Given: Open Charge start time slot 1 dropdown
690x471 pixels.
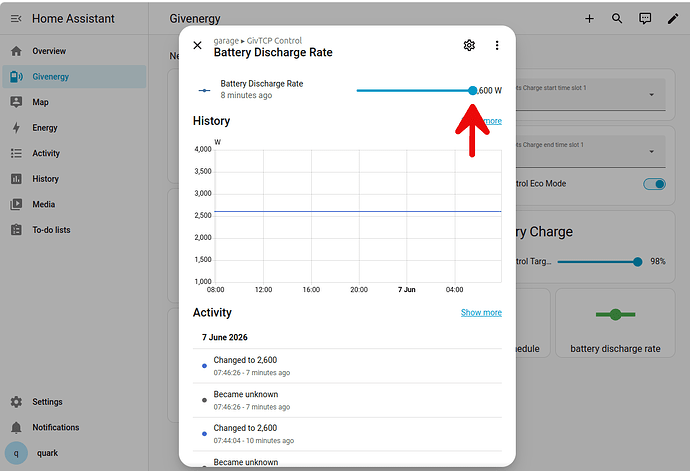Looking at the screenshot, I should [x=592, y=95].
